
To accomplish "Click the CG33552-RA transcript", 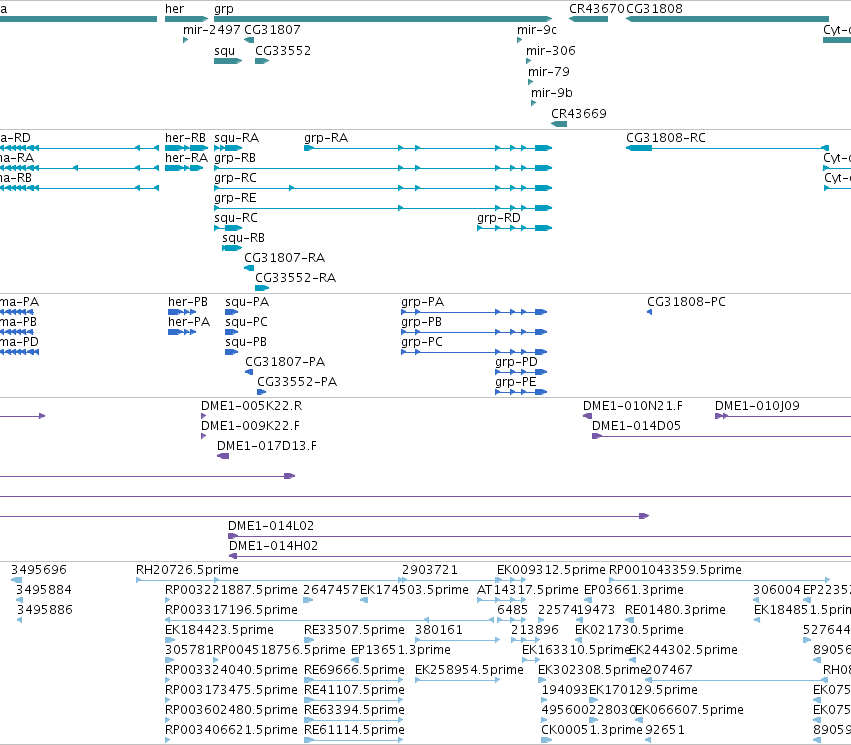I will 262,288.
